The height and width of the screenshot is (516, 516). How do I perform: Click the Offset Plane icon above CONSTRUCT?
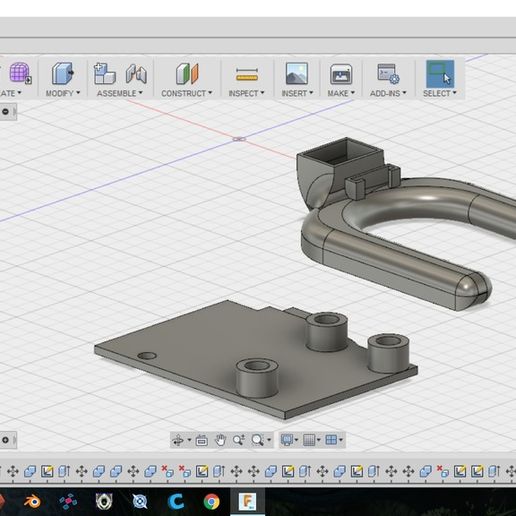pyautogui.click(x=187, y=74)
